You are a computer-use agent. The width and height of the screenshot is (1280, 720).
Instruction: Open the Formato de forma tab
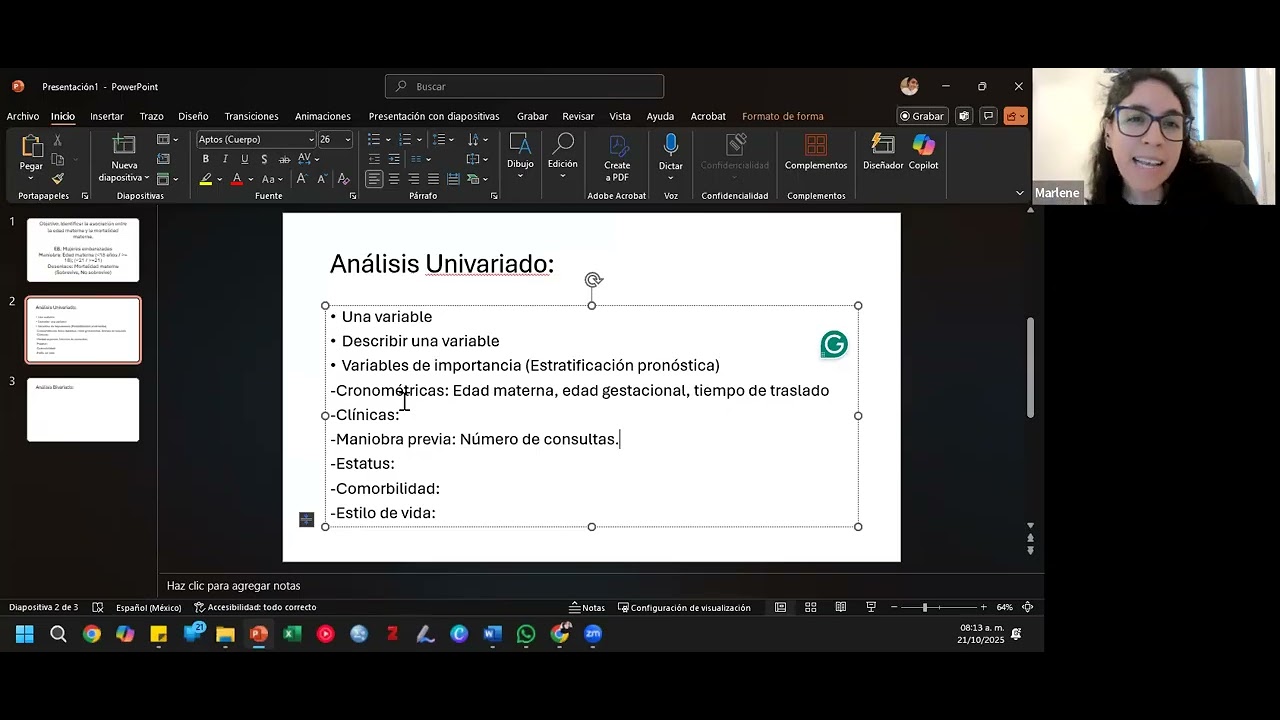click(x=782, y=116)
